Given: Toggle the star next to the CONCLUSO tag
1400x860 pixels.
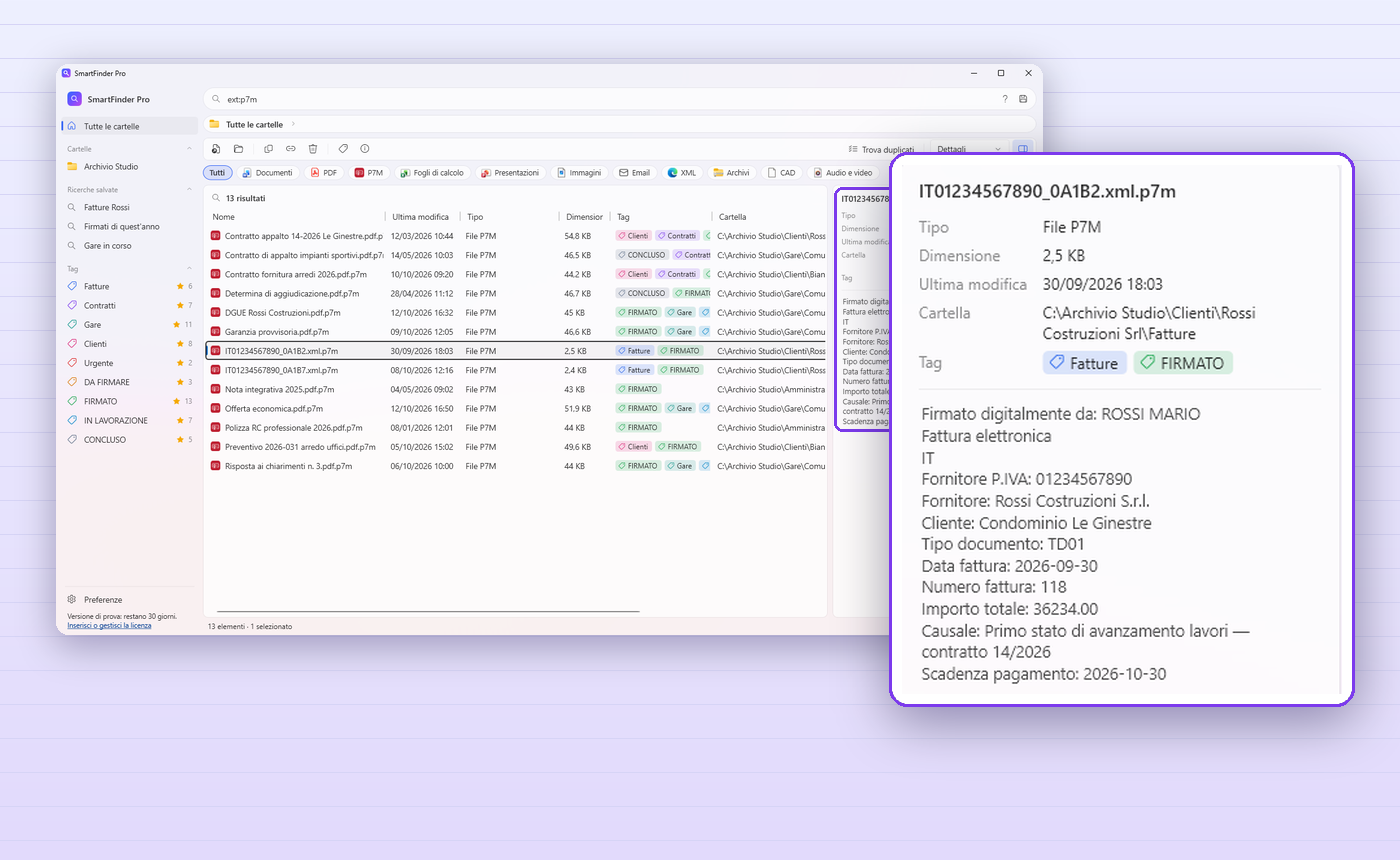Looking at the screenshot, I should [180, 440].
